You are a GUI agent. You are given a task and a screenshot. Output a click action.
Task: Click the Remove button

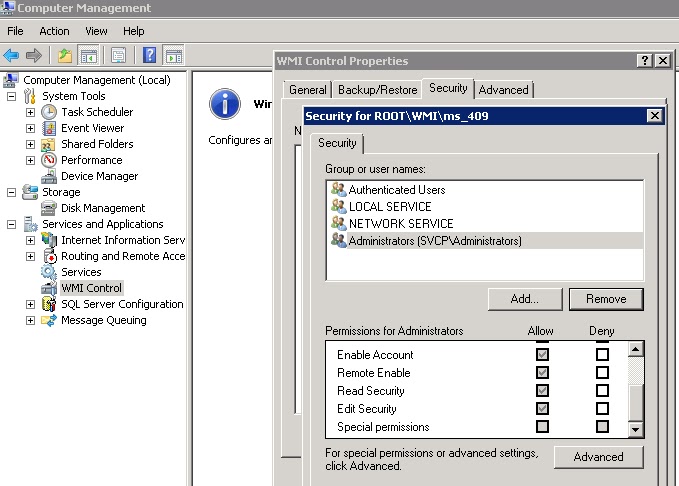click(x=606, y=299)
